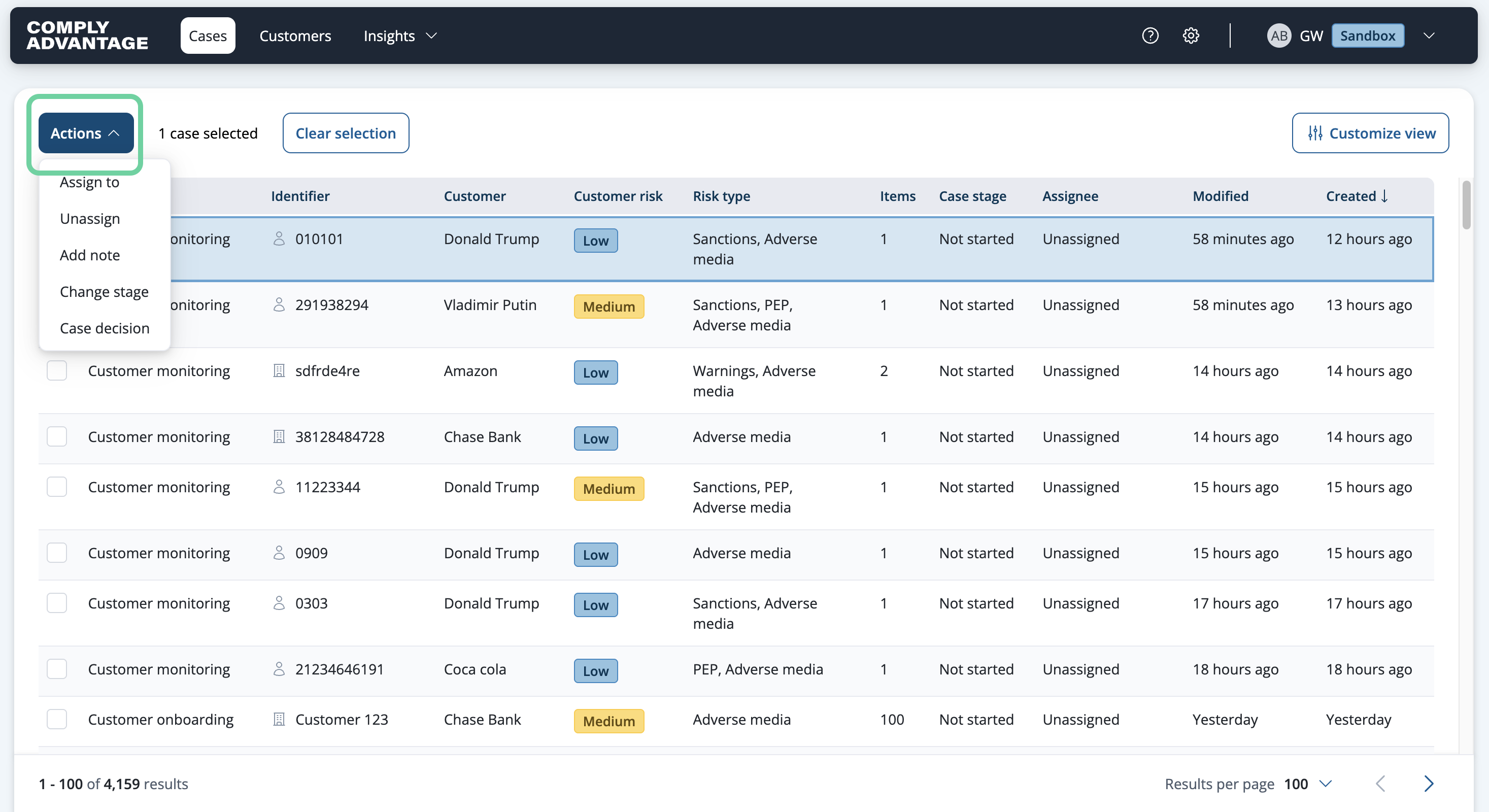Image resolution: width=1489 pixels, height=812 pixels.
Task: Open the help question mark icon
Action: click(1150, 36)
